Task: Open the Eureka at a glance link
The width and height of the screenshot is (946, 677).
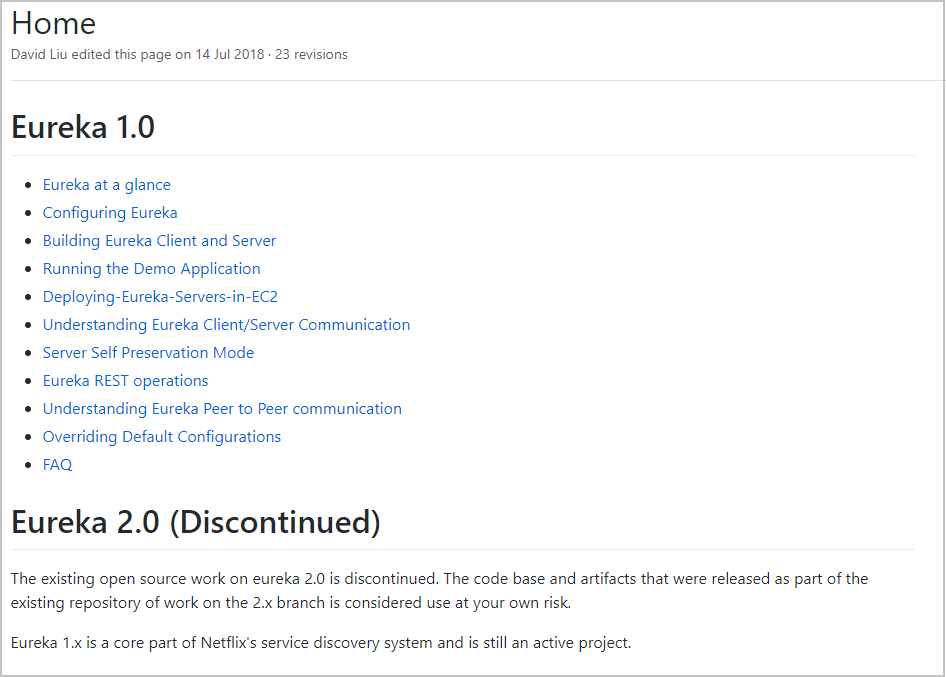Action: tap(107, 185)
